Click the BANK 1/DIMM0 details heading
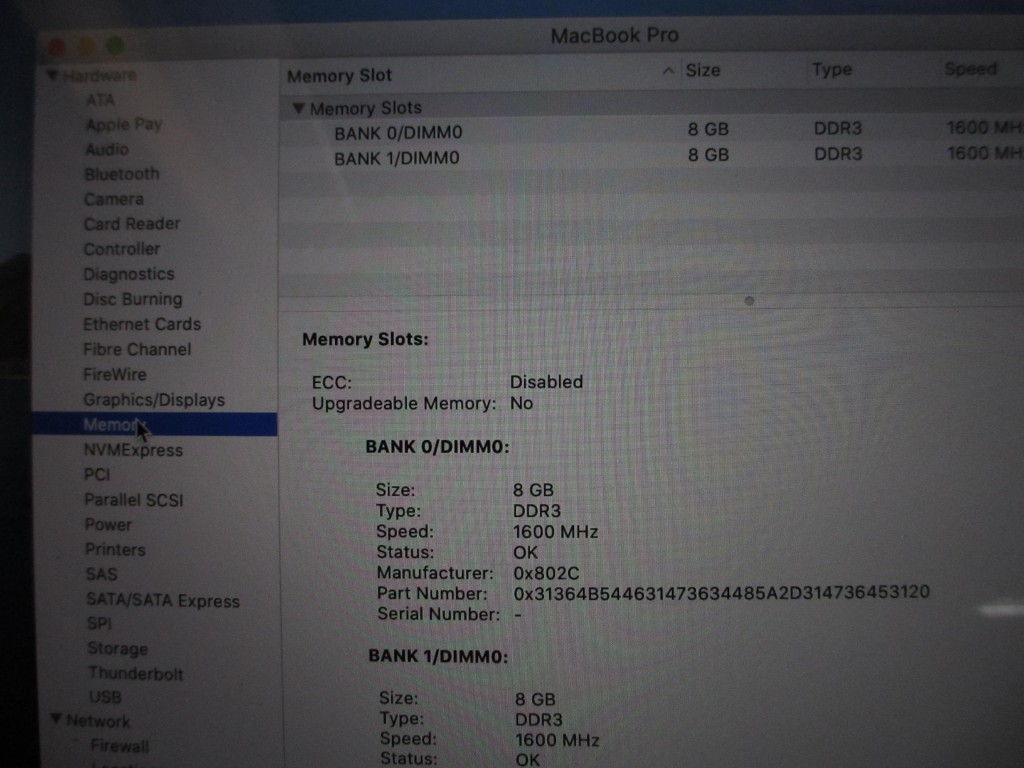The height and width of the screenshot is (768, 1024). [438, 656]
